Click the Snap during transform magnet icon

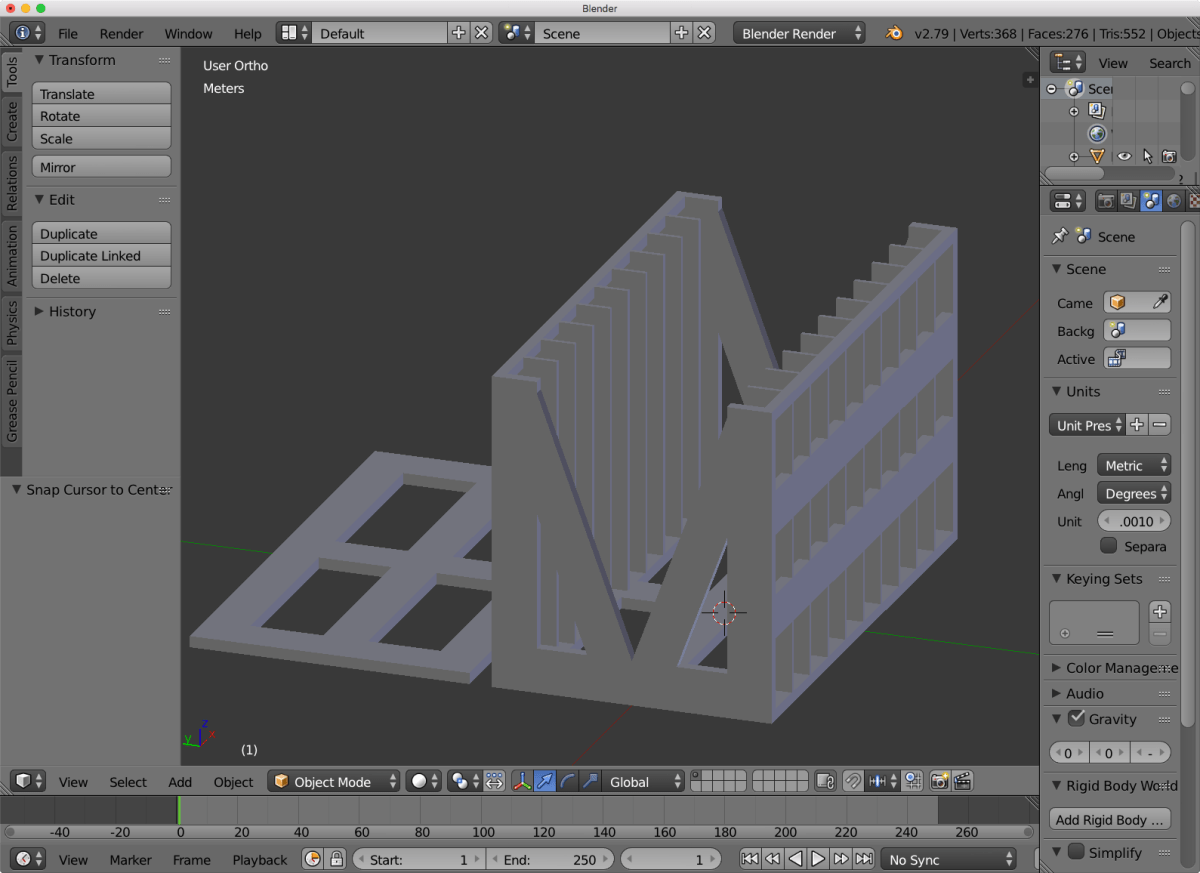[x=852, y=781]
